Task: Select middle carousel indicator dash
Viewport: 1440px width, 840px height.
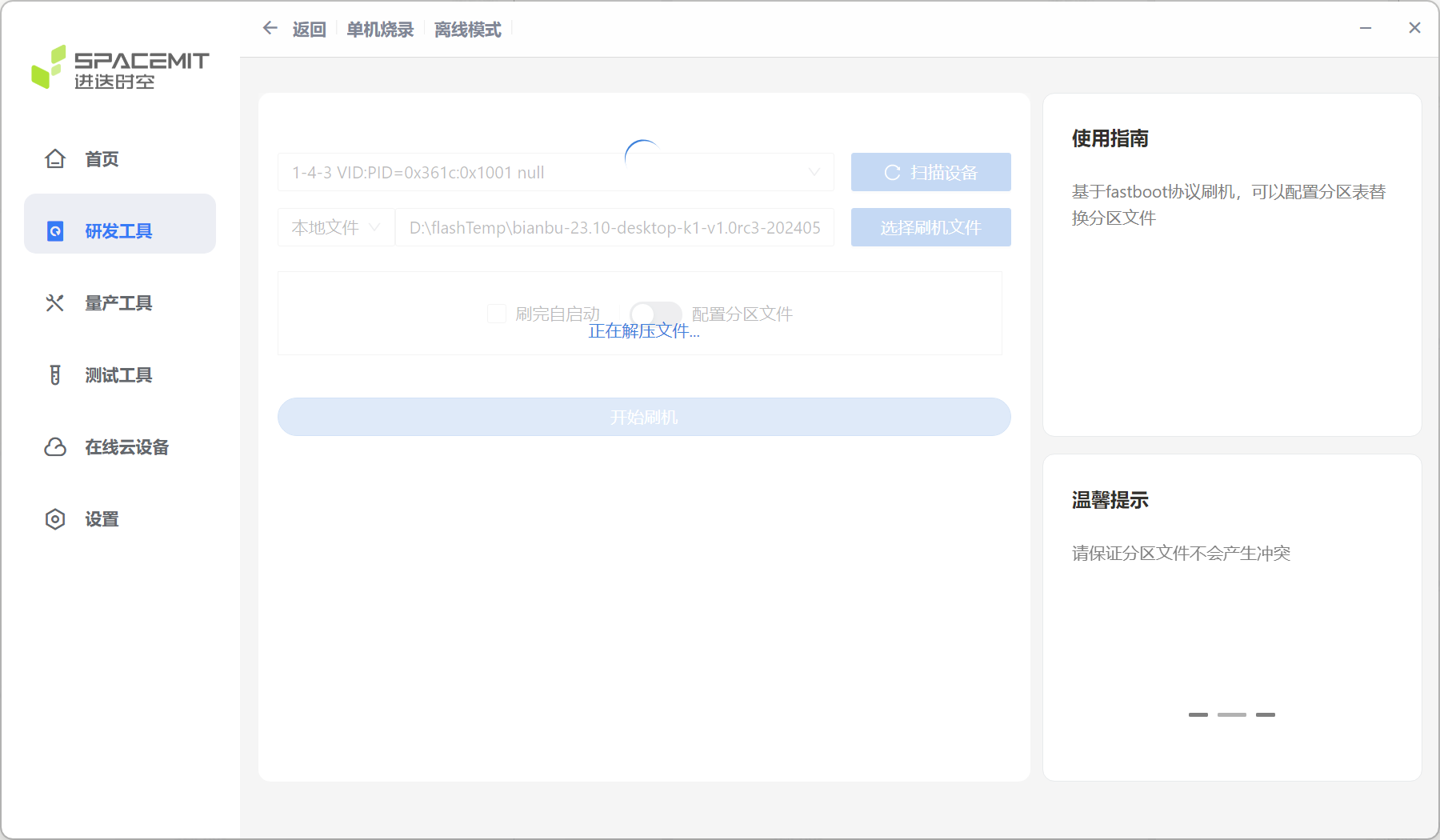Action: point(1232,714)
